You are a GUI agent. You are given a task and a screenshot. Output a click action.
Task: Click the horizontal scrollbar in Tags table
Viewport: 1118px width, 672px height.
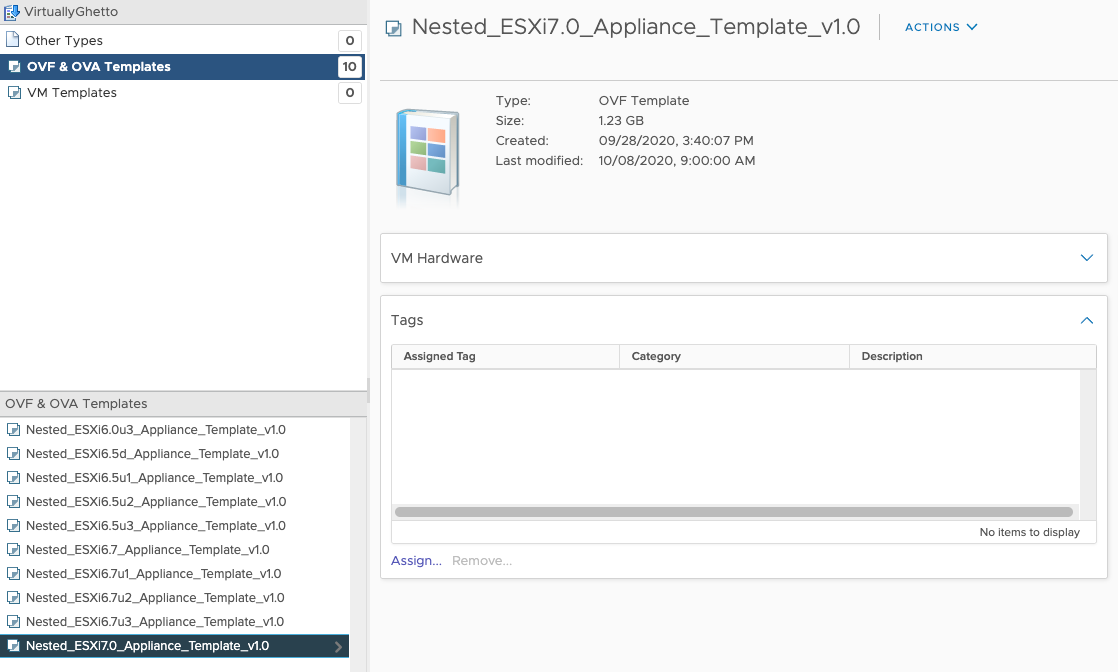coord(735,512)
